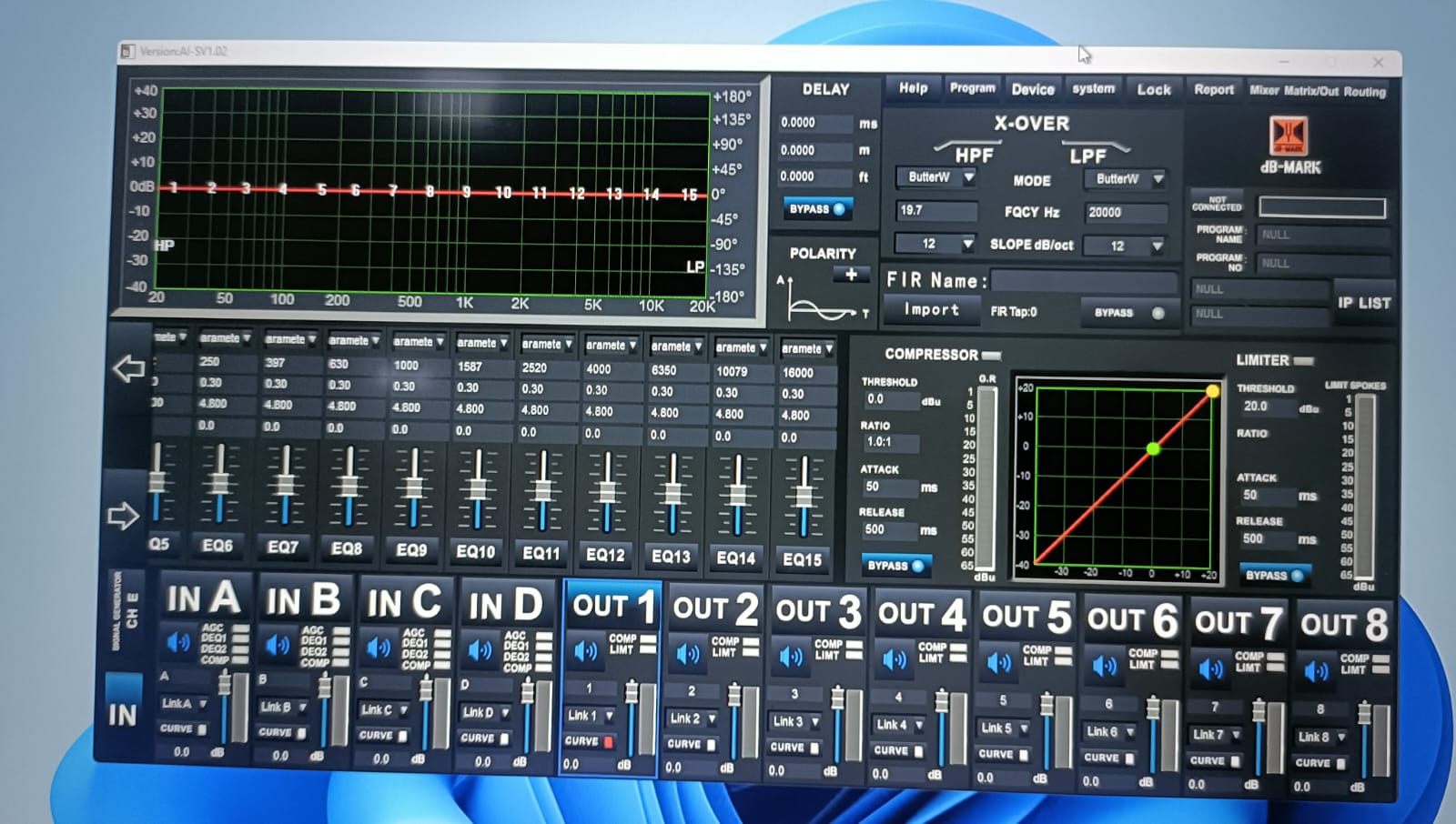Click the FIR Name input field
This screenshot has height=824, width=1456.
click(x=1083, y=280)
